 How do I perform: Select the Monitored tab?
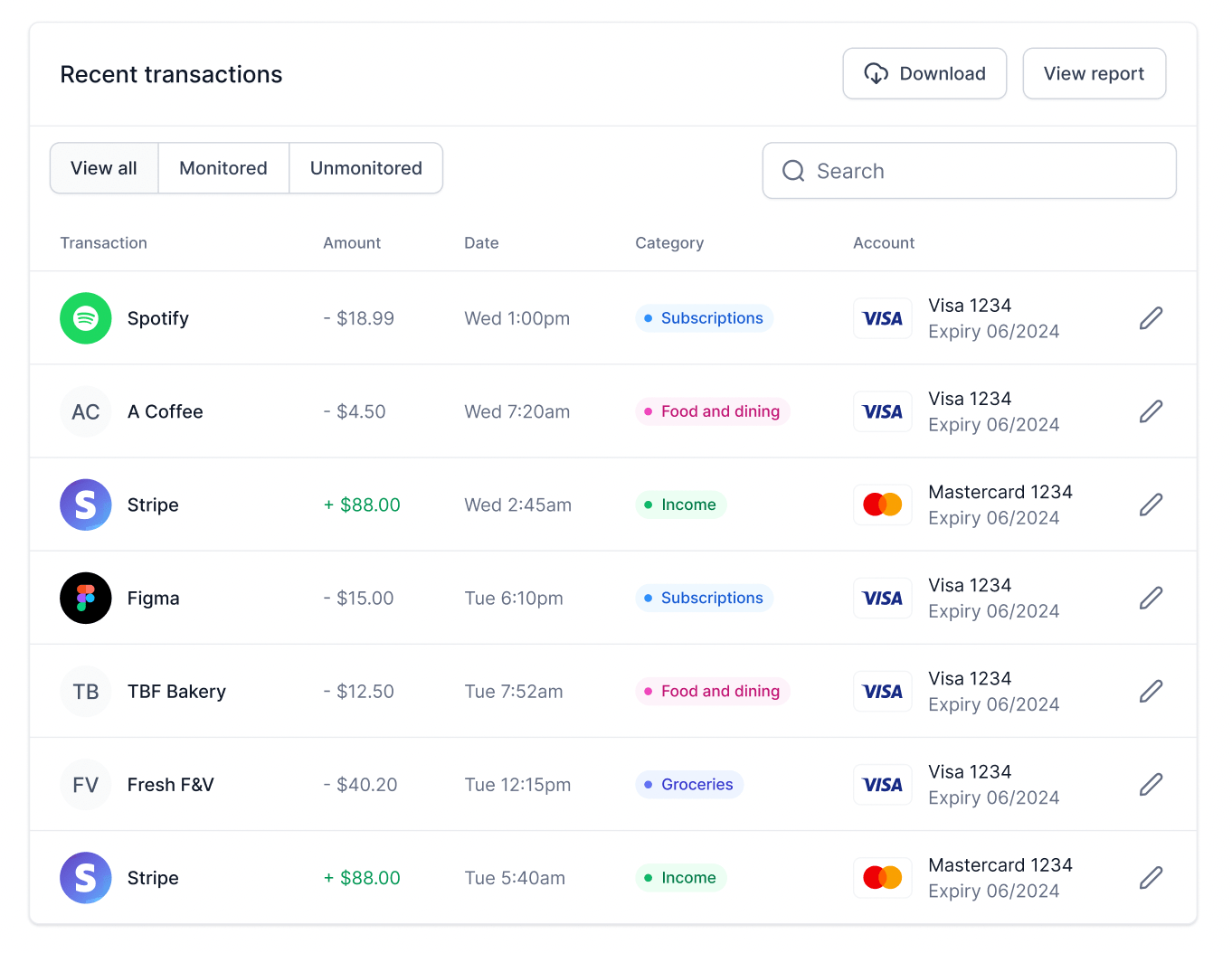coord(223,168)
